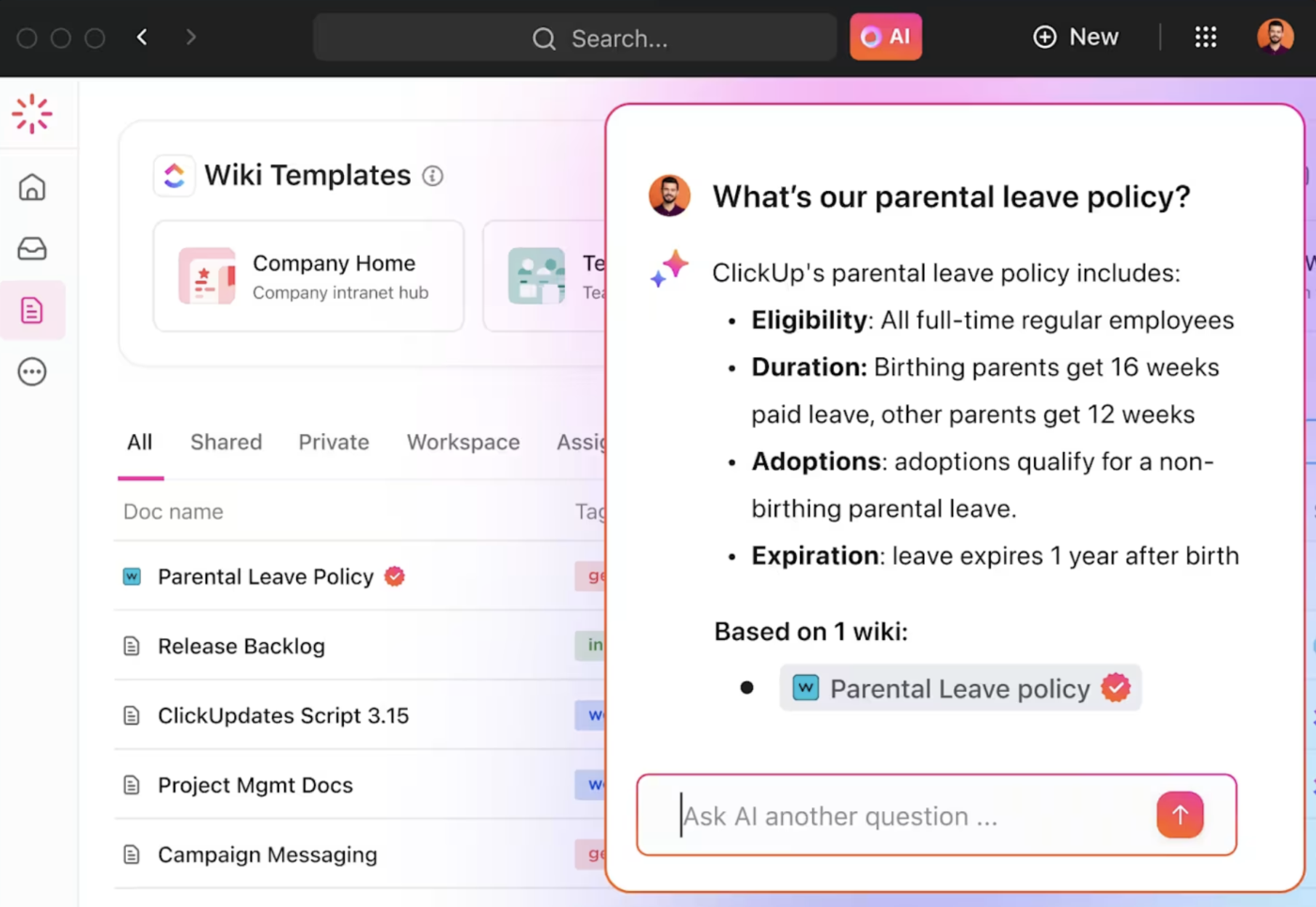Screen dimensions: 1316x907
Task: Select the Company Home template card
Action: click(x=308, y=276)
